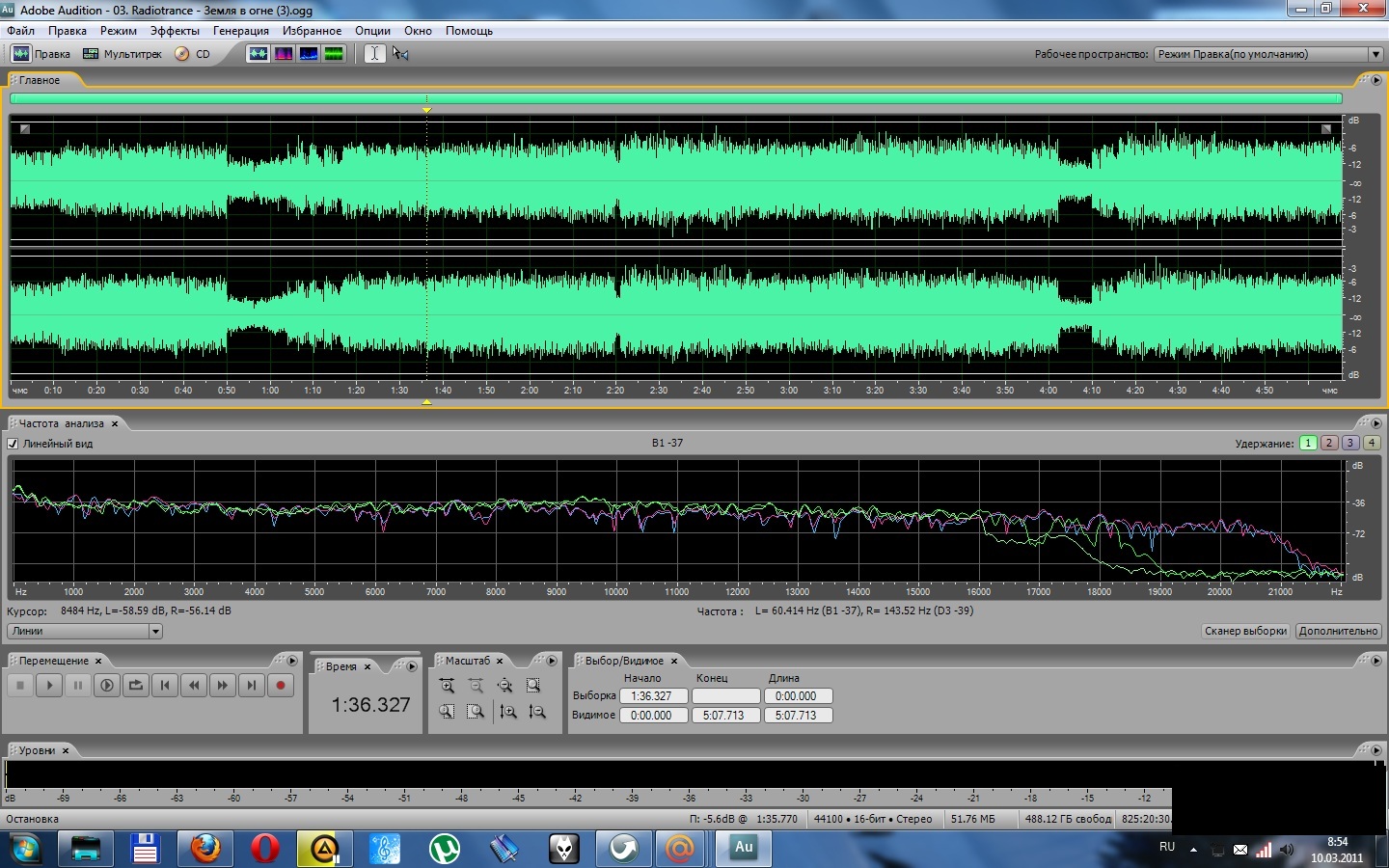1389x868 pixels.
Task: Select the waveform display icon
Action: (258, 54)
